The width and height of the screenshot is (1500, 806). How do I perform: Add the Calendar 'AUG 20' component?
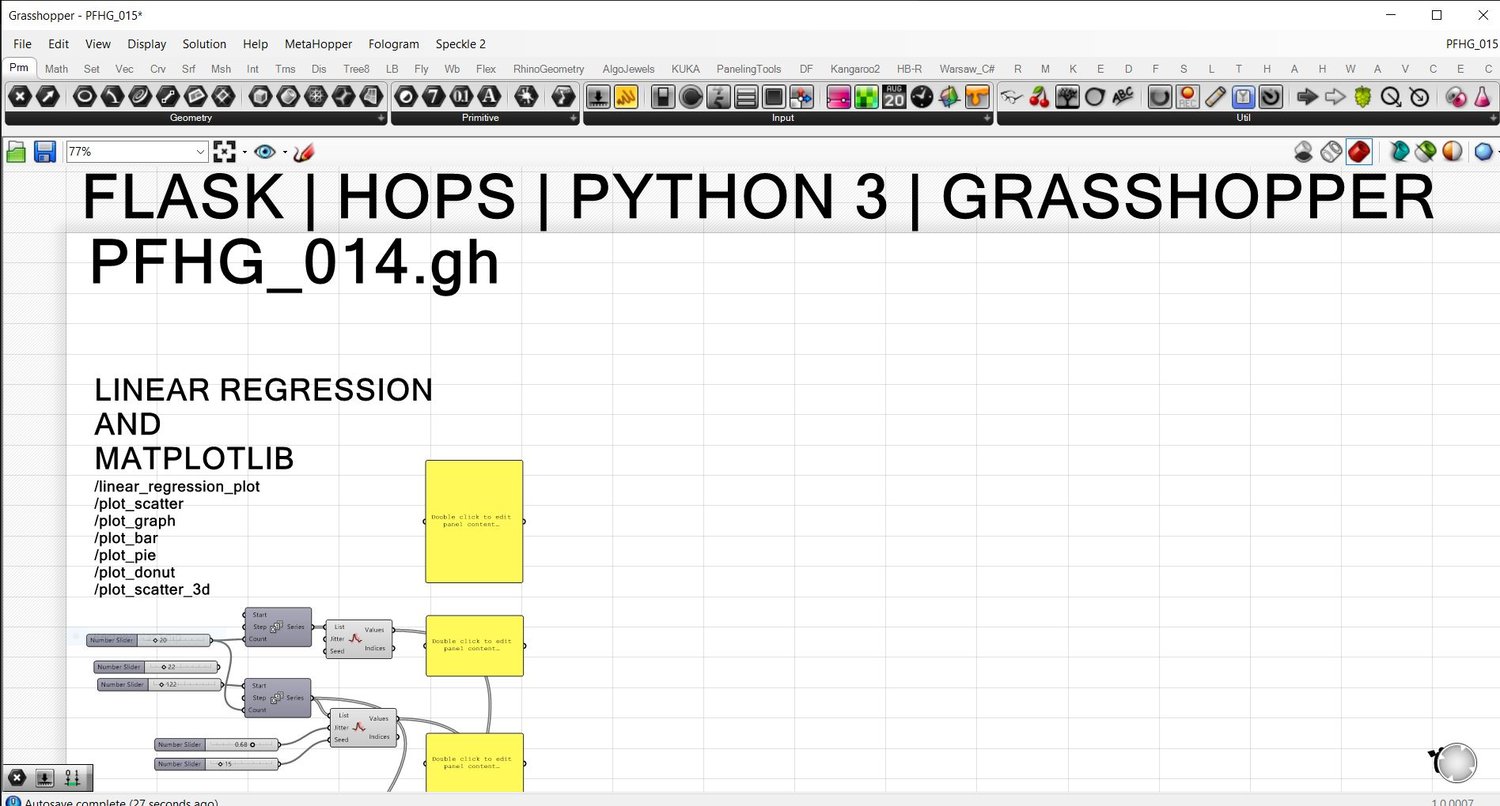click(894, 97)
